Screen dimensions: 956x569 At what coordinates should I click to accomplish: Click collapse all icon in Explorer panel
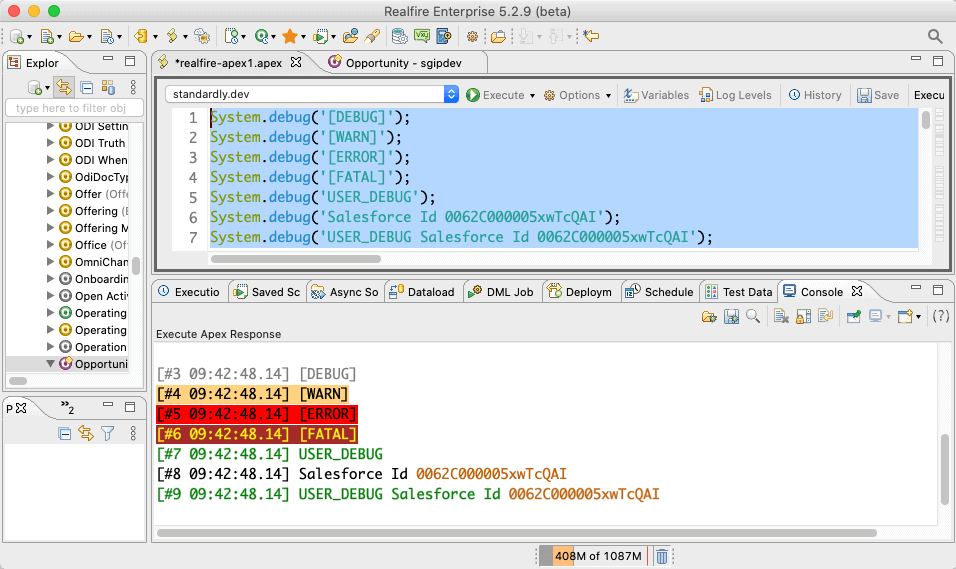(x=87, y=87)
